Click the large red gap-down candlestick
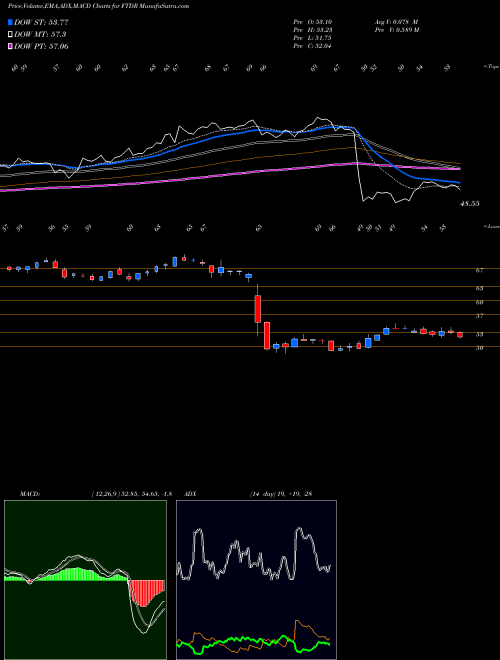Image resolution: width=500 pixels, height=660 pixels. [x=258, y=309]
